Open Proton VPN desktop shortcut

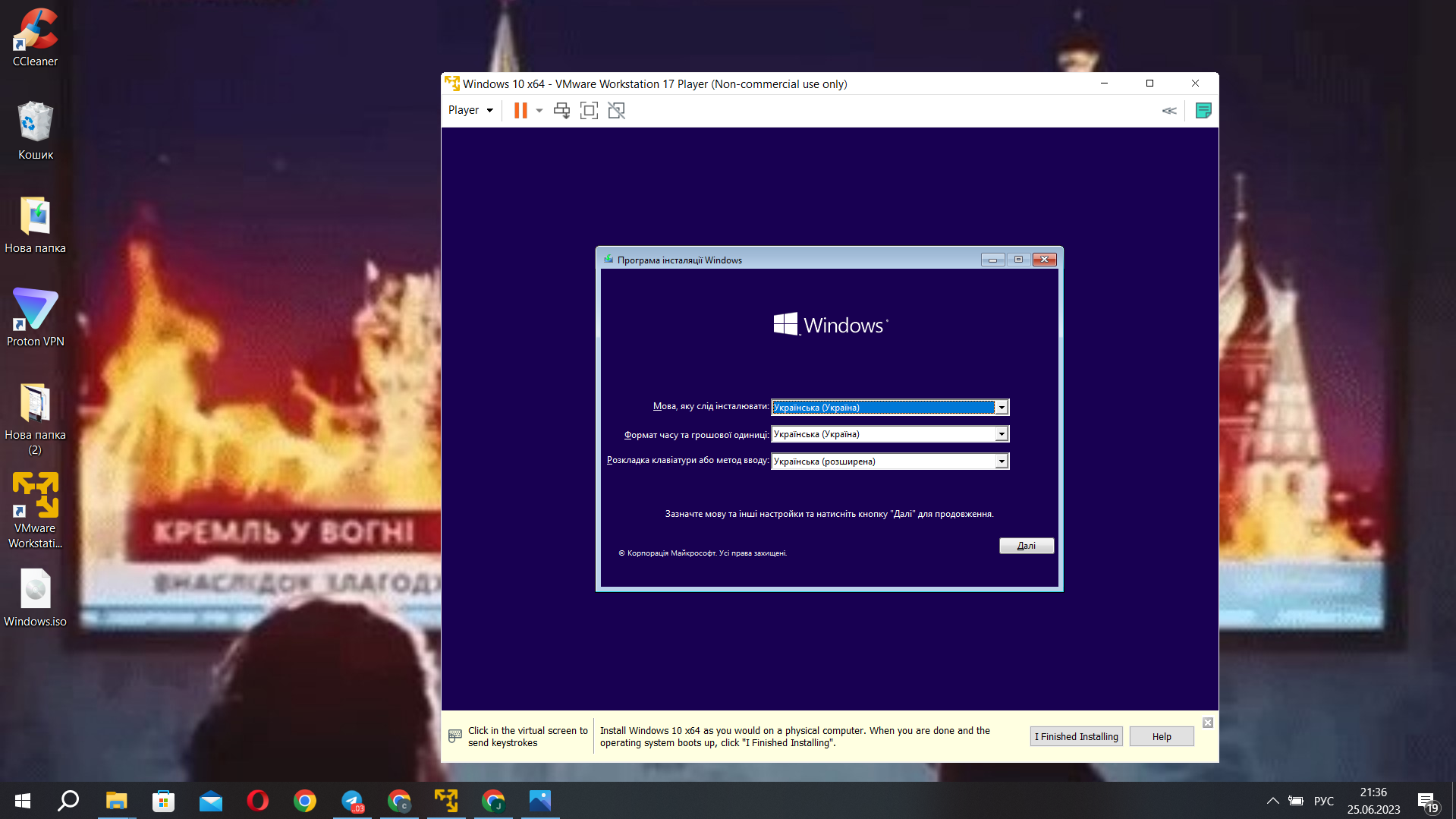[x=35, y=318]
